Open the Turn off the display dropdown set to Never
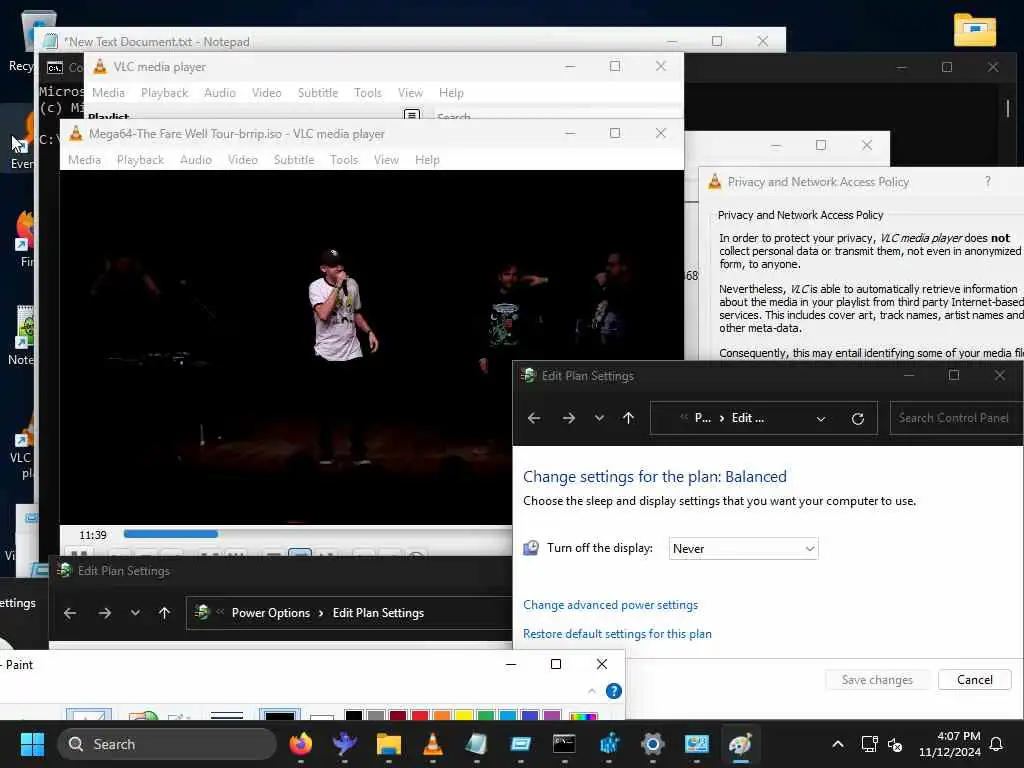Screen dimensions: 1024x768 [x=743, y=549]
